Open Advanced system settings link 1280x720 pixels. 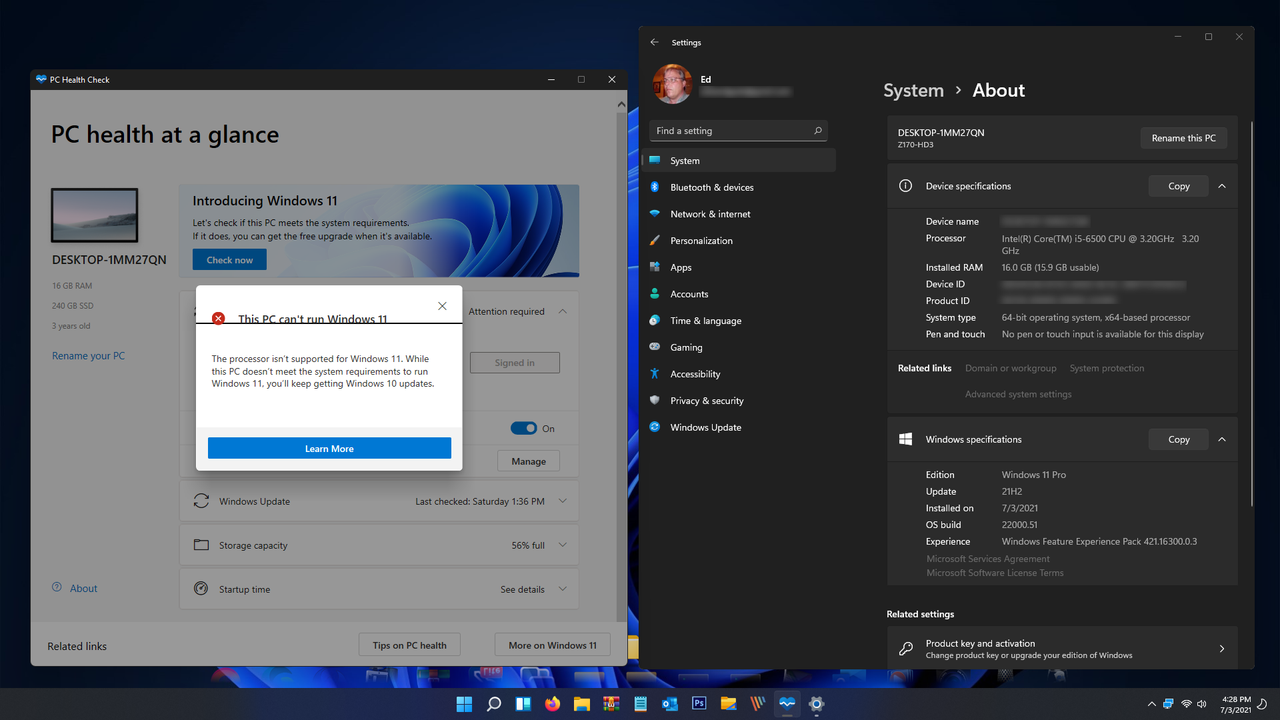1018,394
